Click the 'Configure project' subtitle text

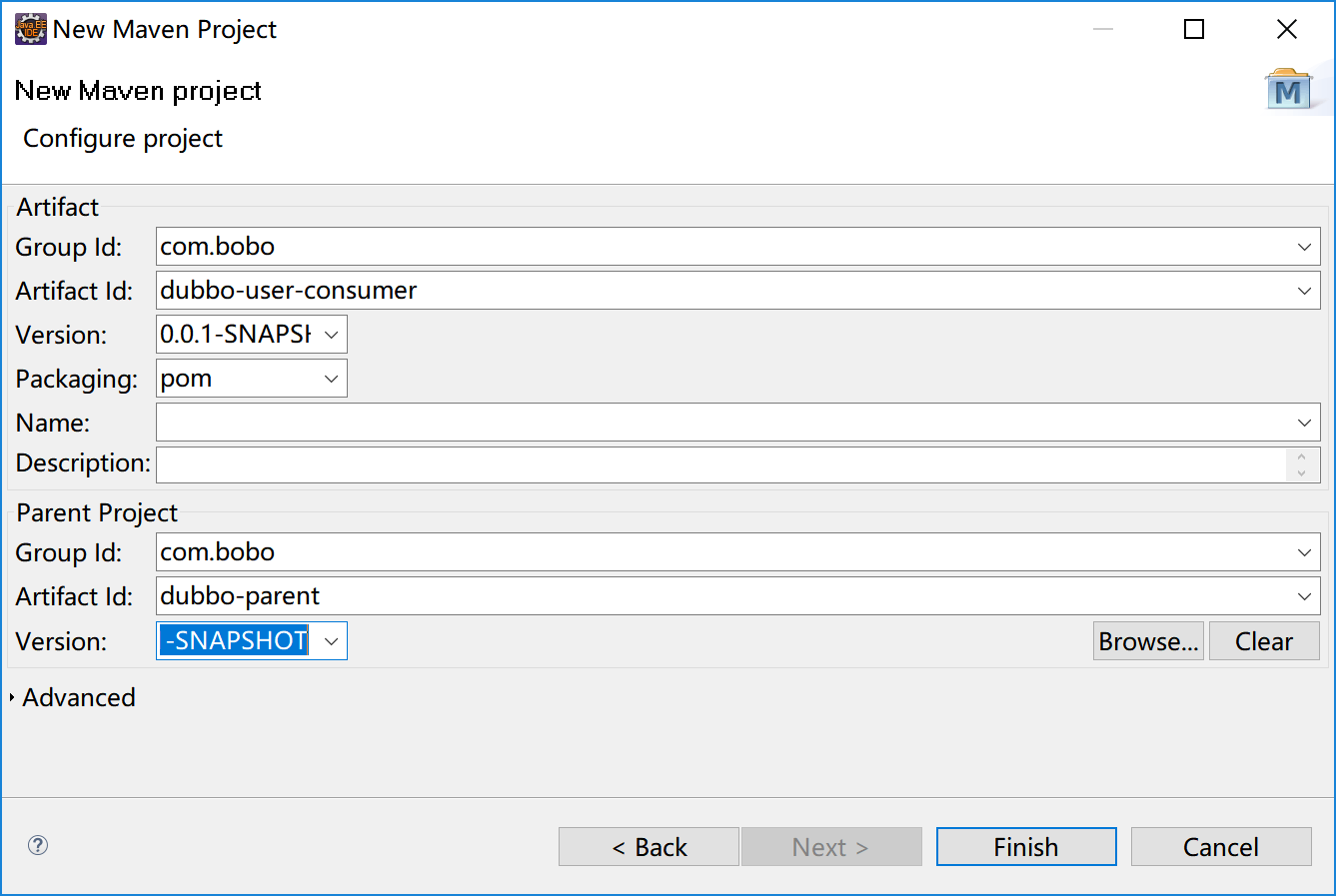(123, 139)
